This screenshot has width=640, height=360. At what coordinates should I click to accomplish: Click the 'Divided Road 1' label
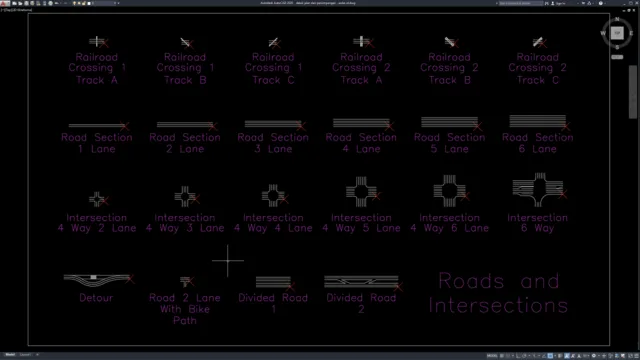click(273, 303)
